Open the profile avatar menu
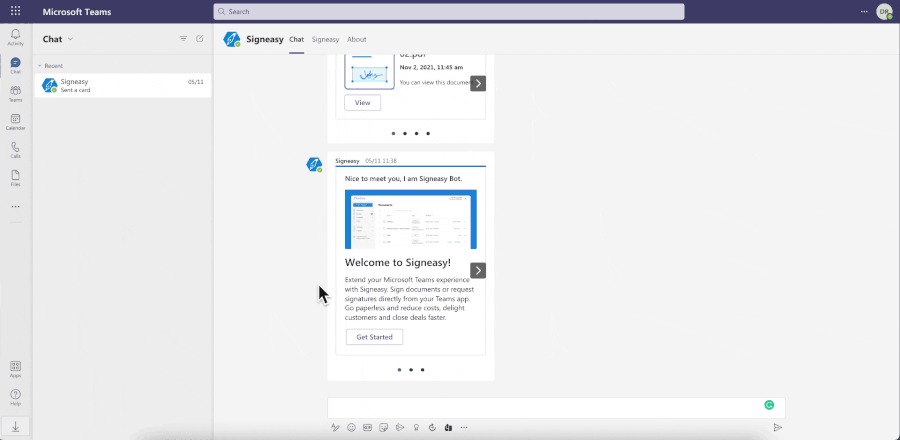900x440 pixels. coord(885,11)
